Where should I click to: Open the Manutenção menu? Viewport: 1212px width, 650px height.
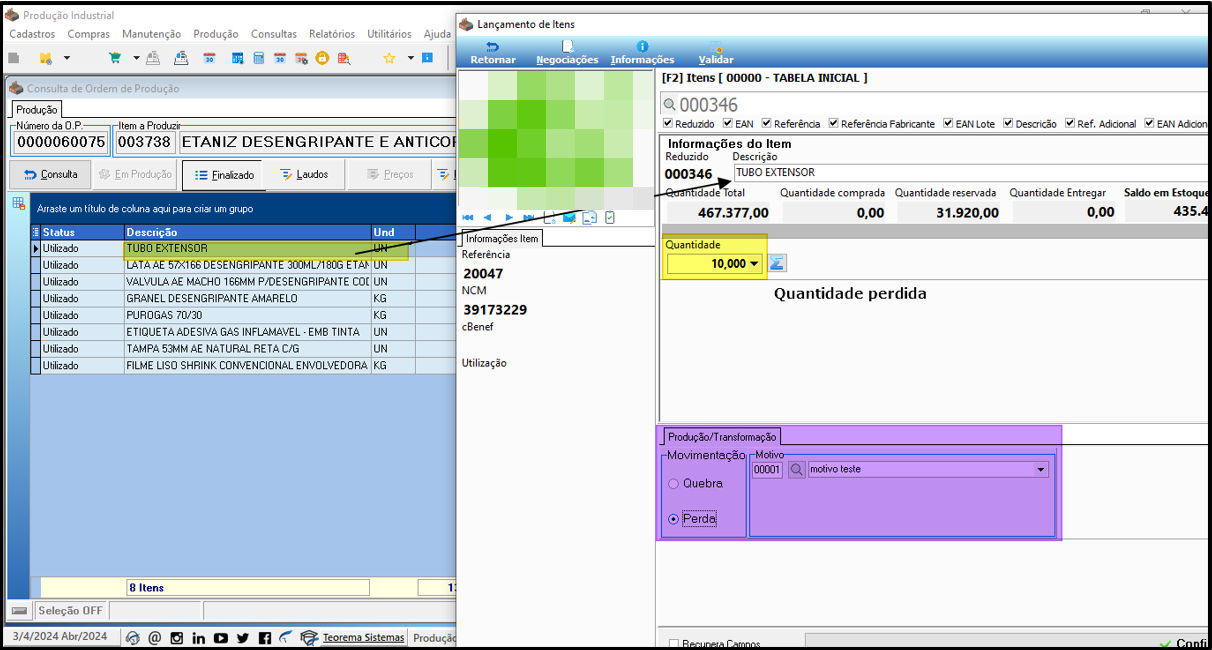click(151, 34)
